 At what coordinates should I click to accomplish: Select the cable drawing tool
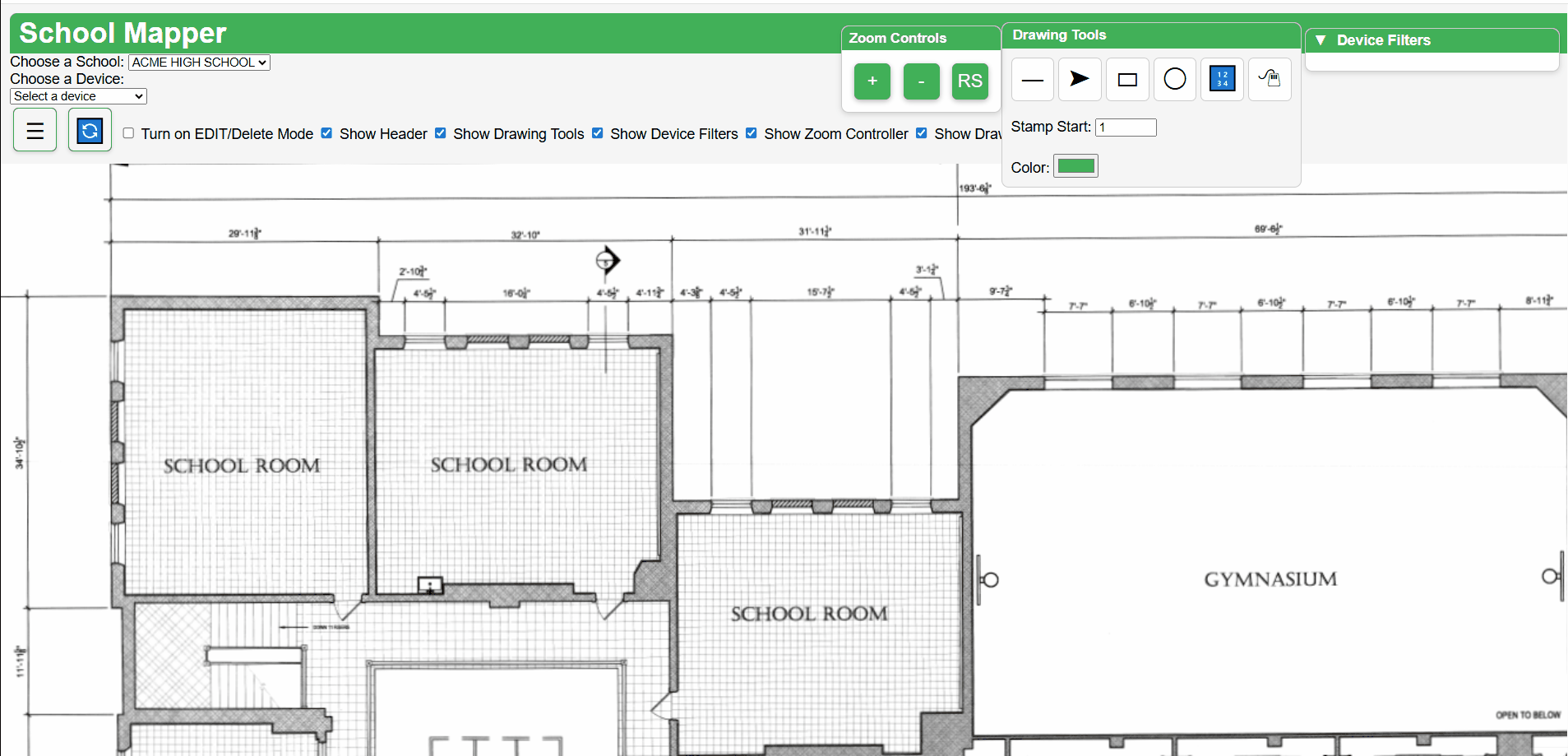1270,80
